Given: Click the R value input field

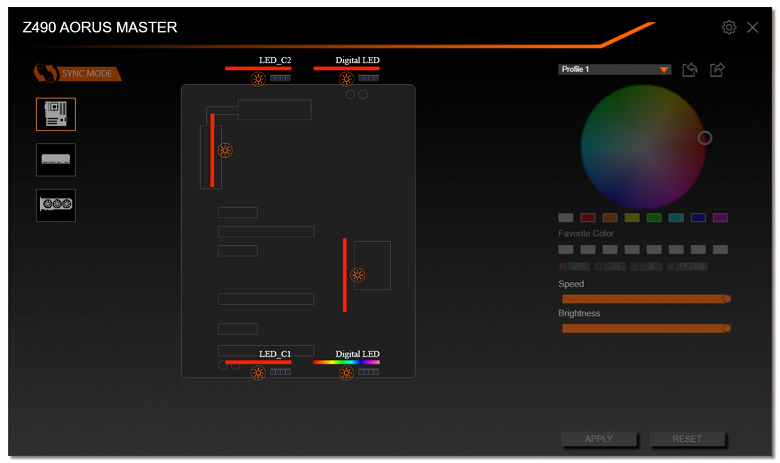Looking at the screenshot, I should pyautogui.click(x=579, y=267).
